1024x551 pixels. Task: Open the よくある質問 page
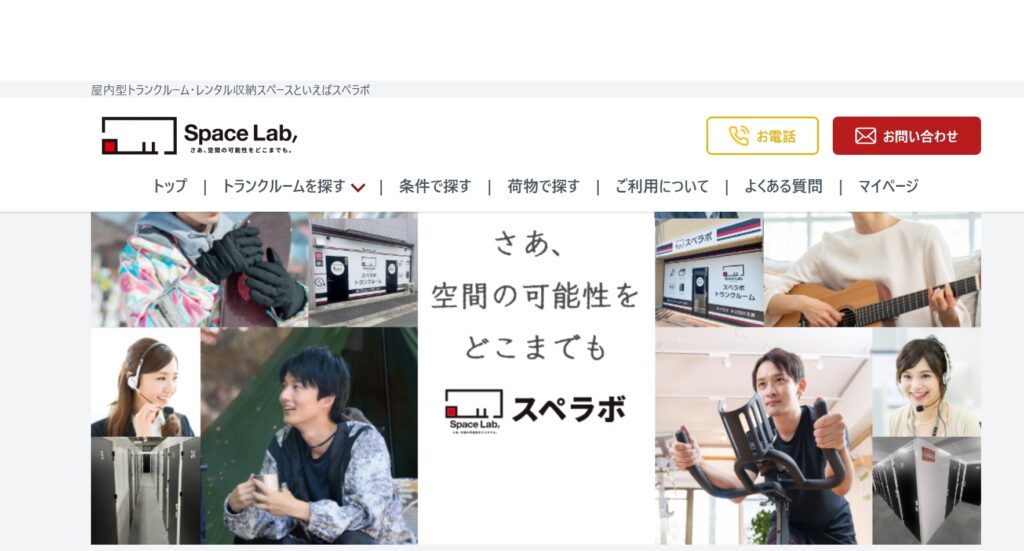click(x=783, y=186)
